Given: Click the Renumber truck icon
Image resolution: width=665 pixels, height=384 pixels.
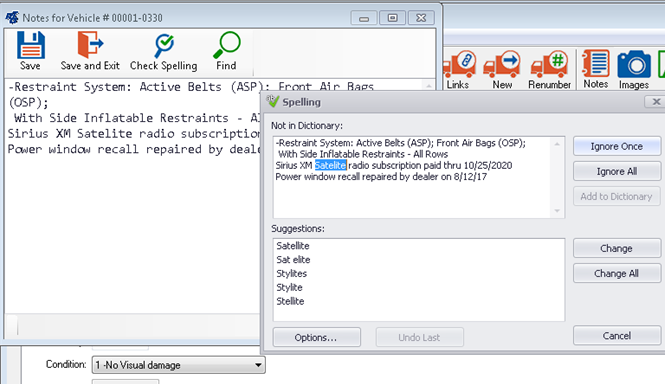Looking at the screenshot, I should 550,64.
